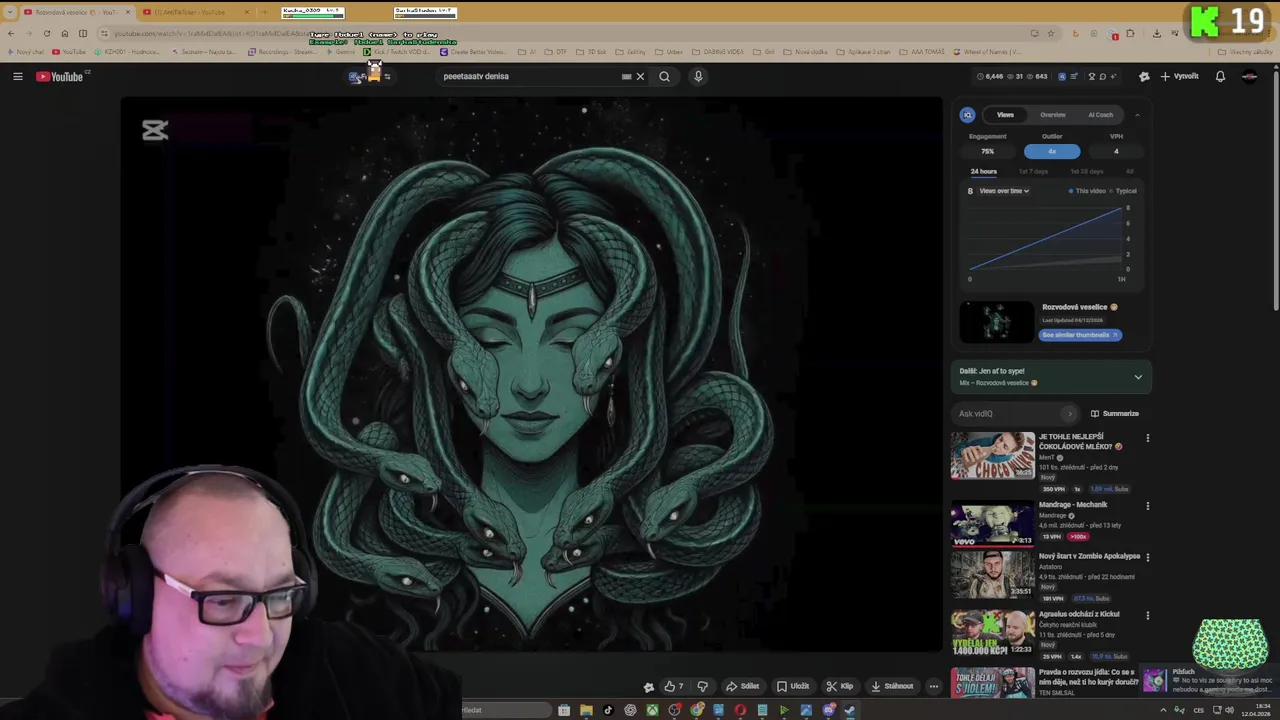Open the taskbar clock showing 16:34
This screenshot has width=1280, height=720.
[1256, 710]
